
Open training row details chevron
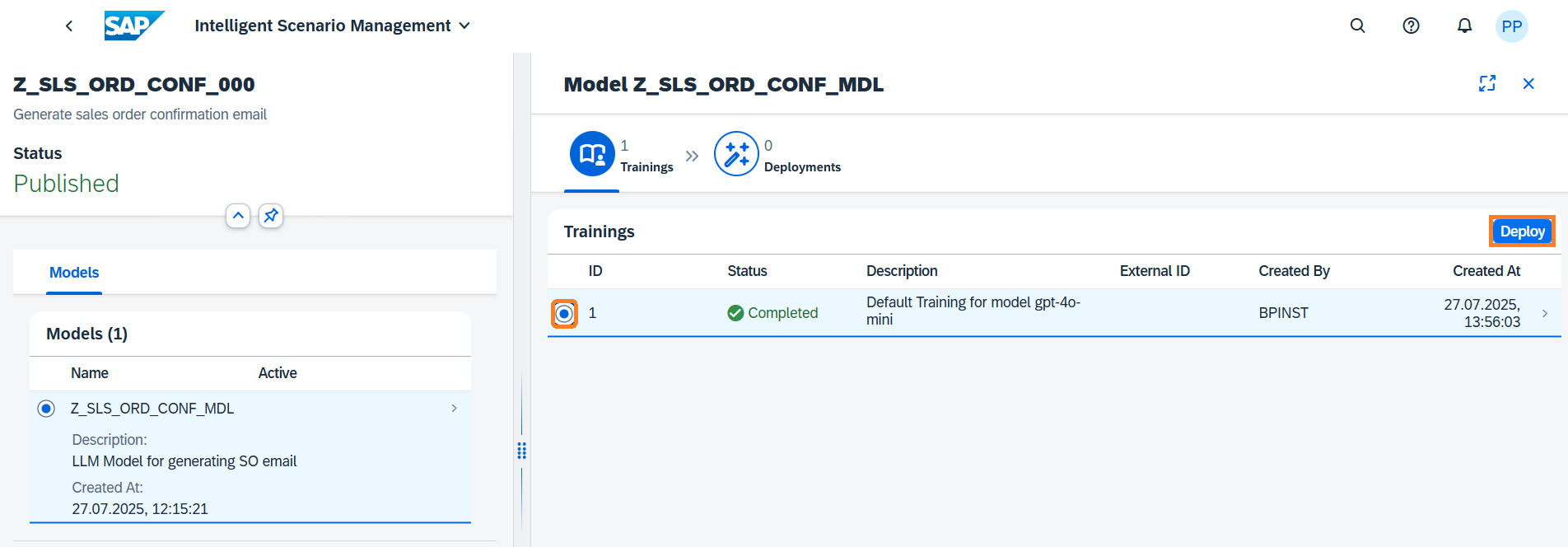tap(1545, 313)
